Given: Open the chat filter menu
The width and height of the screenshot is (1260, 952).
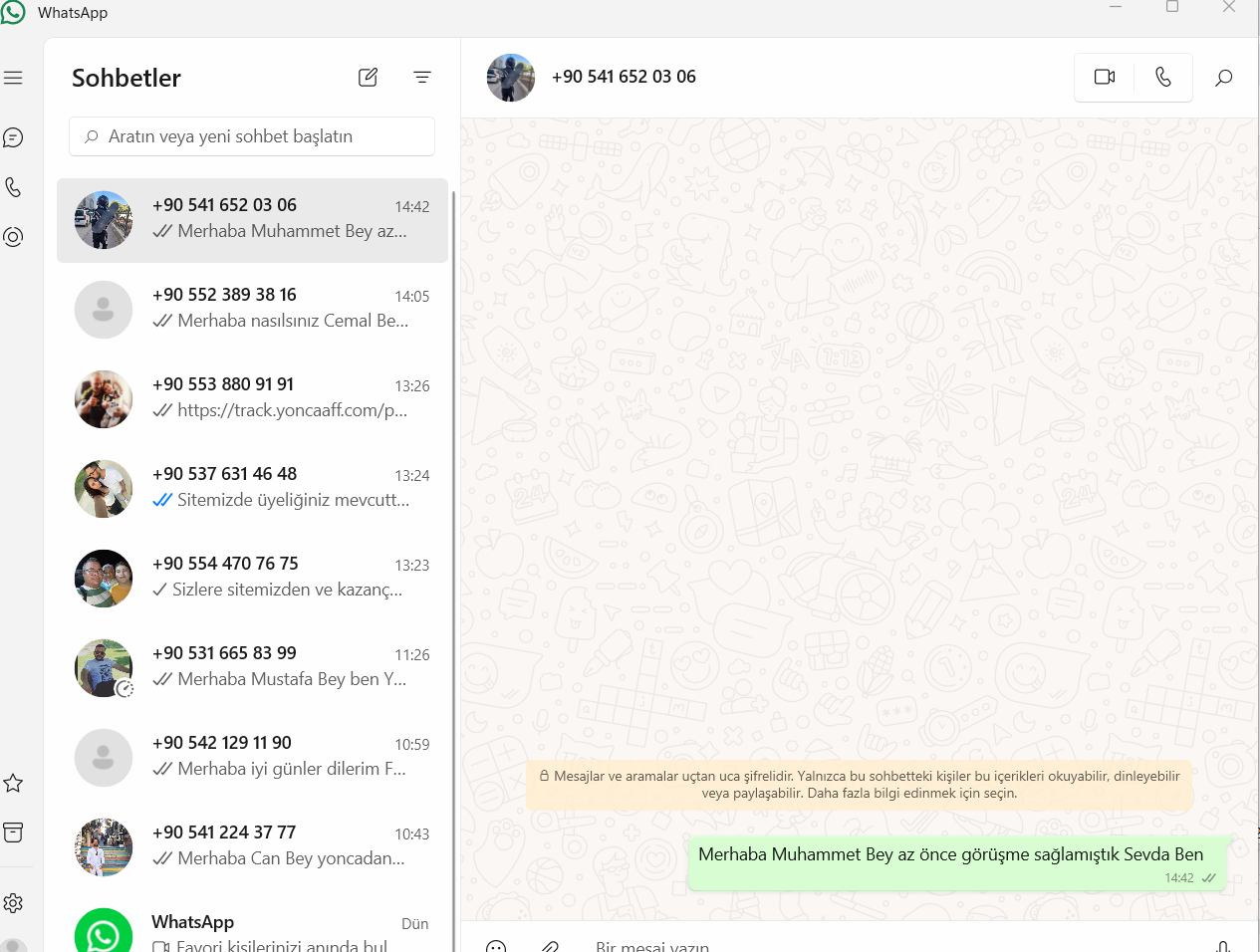Looking at the screenshot, I should [422, 77].
